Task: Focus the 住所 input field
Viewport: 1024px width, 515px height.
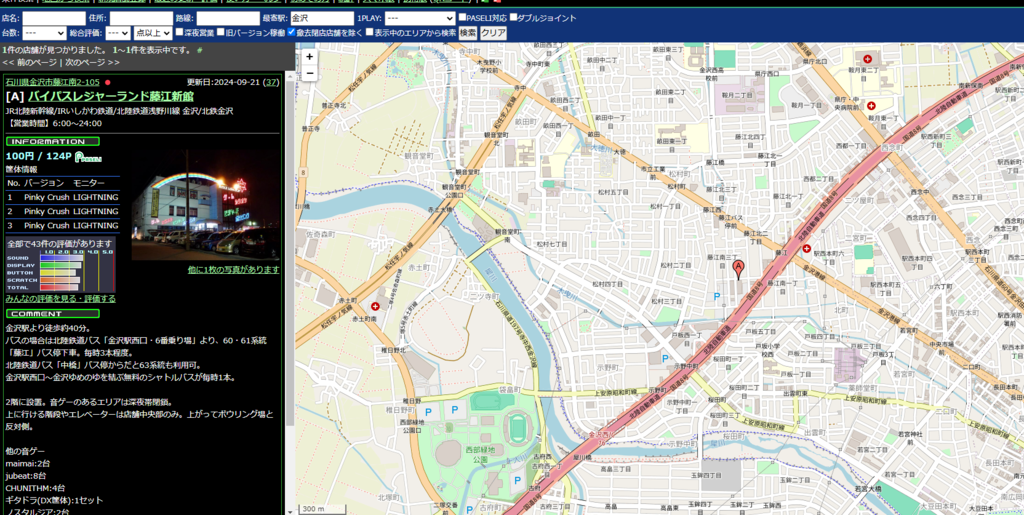Action: (x=141, y=18)
